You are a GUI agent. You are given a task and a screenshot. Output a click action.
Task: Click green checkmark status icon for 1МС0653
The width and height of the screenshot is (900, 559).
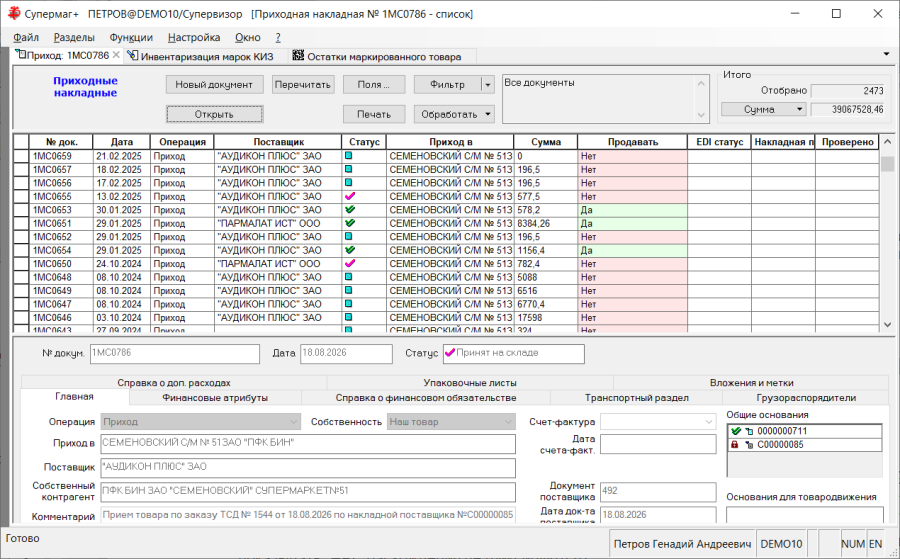[x=350, y=209]
